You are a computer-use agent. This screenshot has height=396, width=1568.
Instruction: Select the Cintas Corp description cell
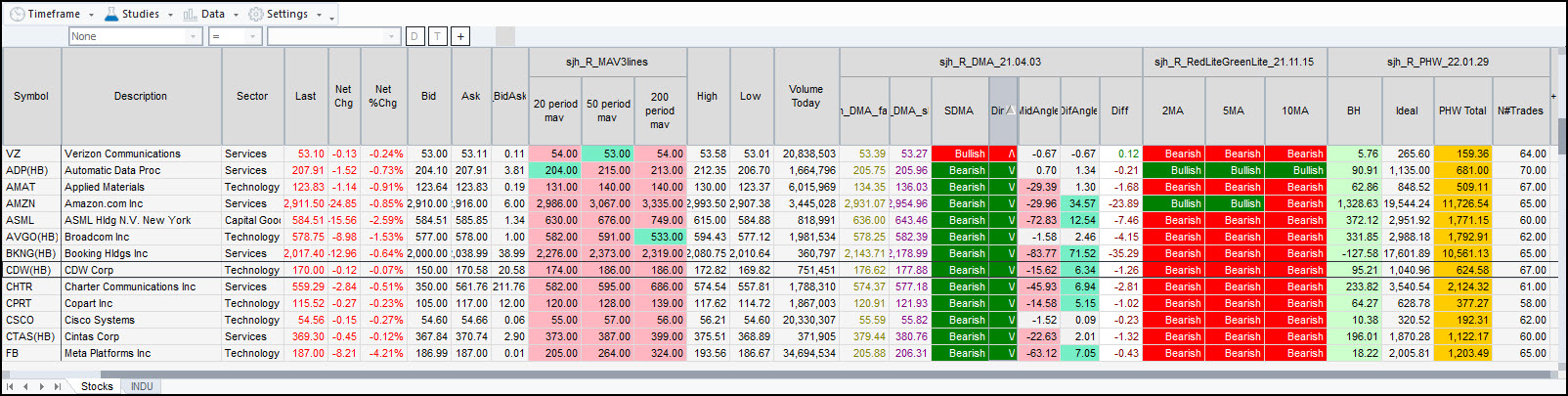(141, 336)
